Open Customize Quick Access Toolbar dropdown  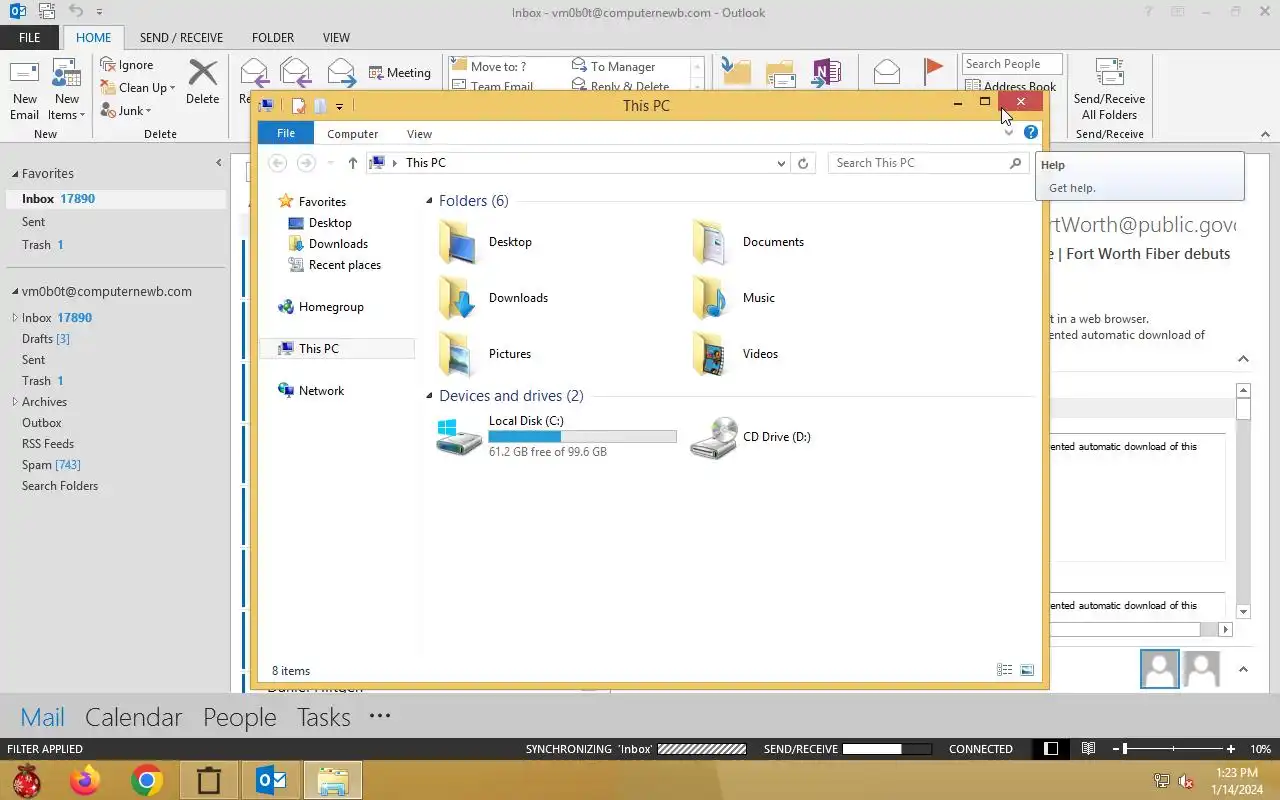[340, 106]
